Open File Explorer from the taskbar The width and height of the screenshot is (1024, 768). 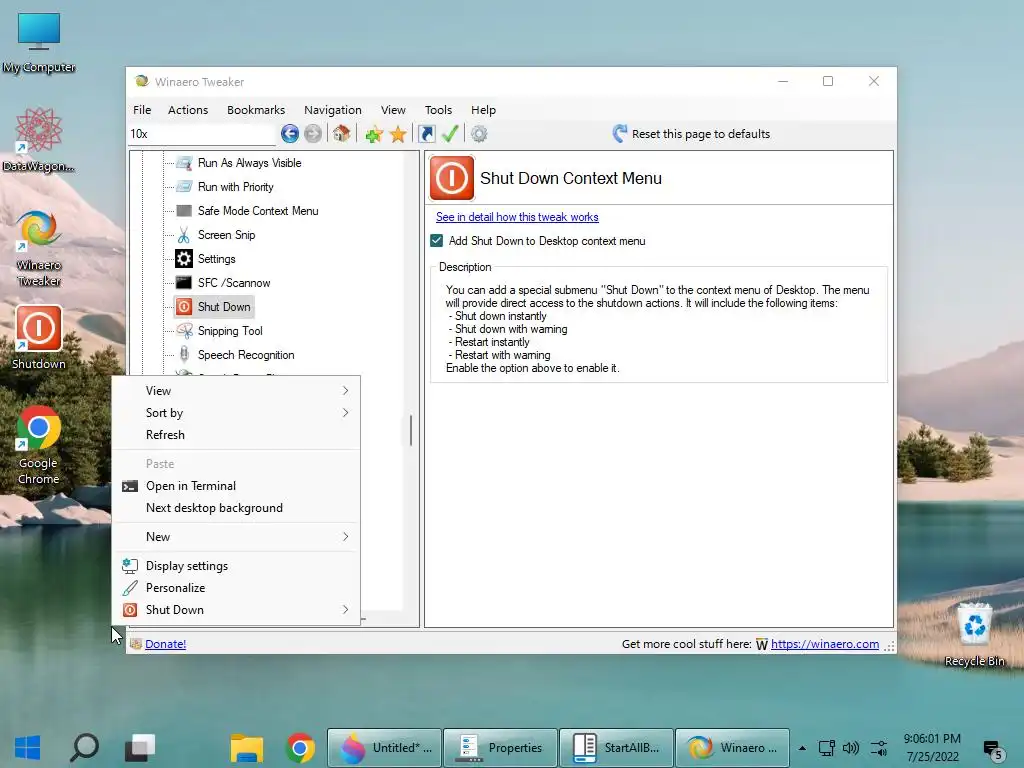[246, 748]
